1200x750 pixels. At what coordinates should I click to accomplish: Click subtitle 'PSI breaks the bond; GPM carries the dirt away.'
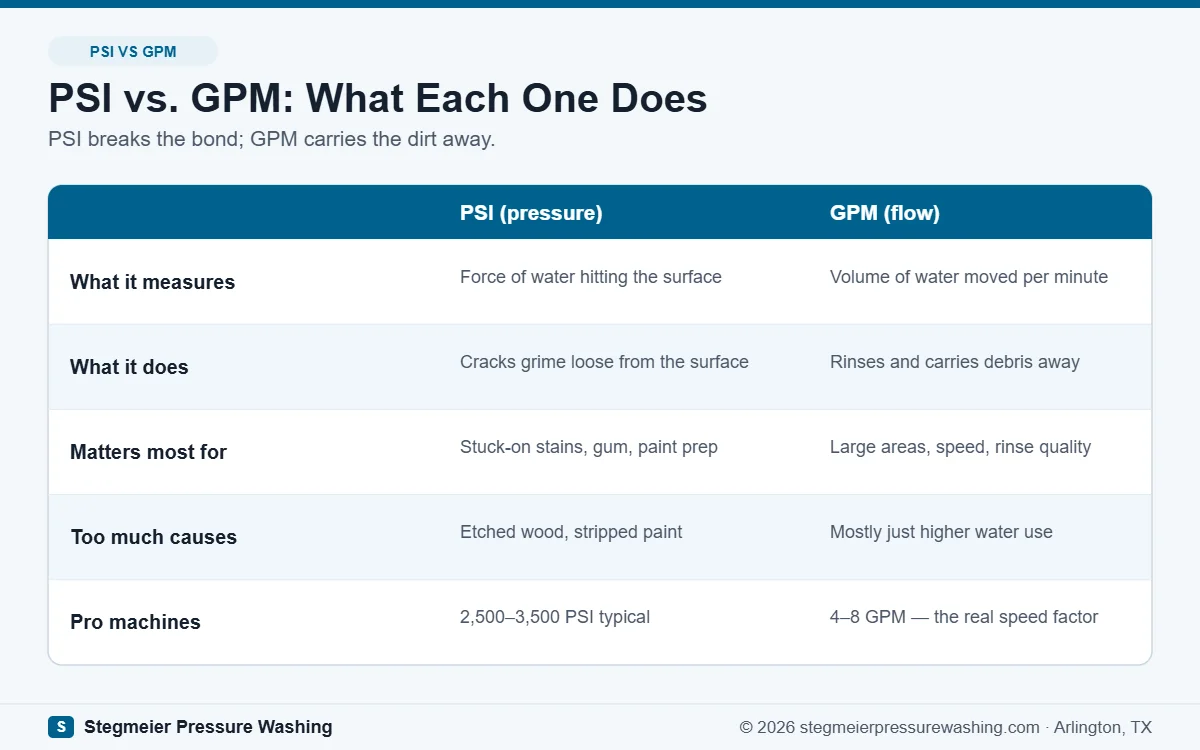(272, 139)
